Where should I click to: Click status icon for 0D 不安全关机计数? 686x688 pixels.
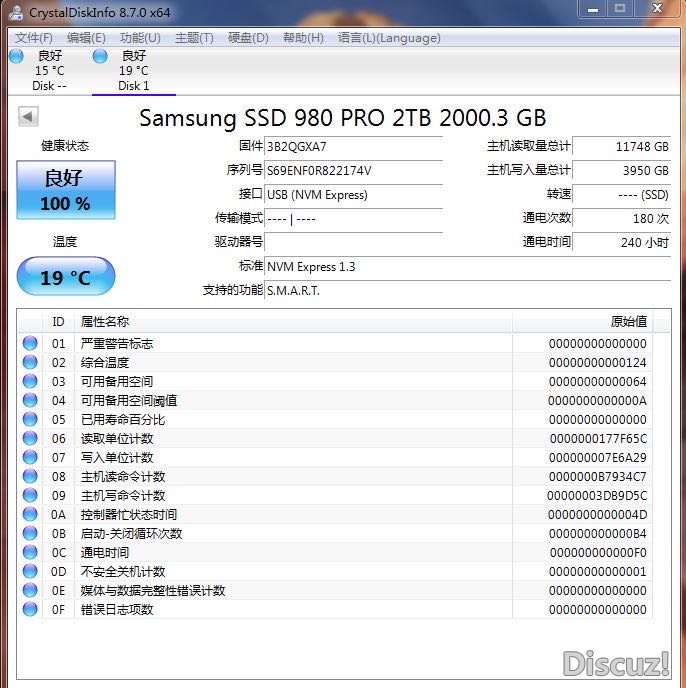30,571
